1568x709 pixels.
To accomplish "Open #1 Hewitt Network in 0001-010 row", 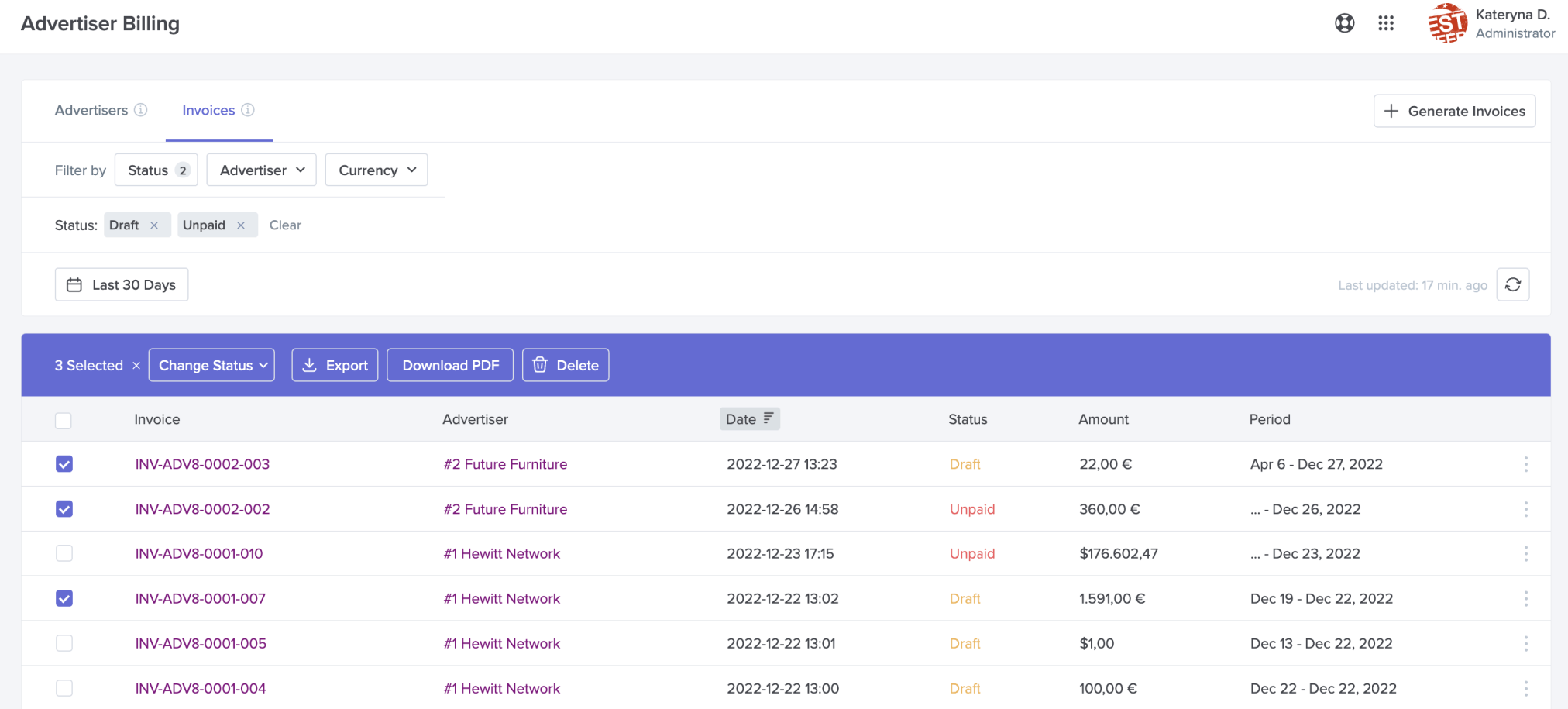I will click(502, 553).
